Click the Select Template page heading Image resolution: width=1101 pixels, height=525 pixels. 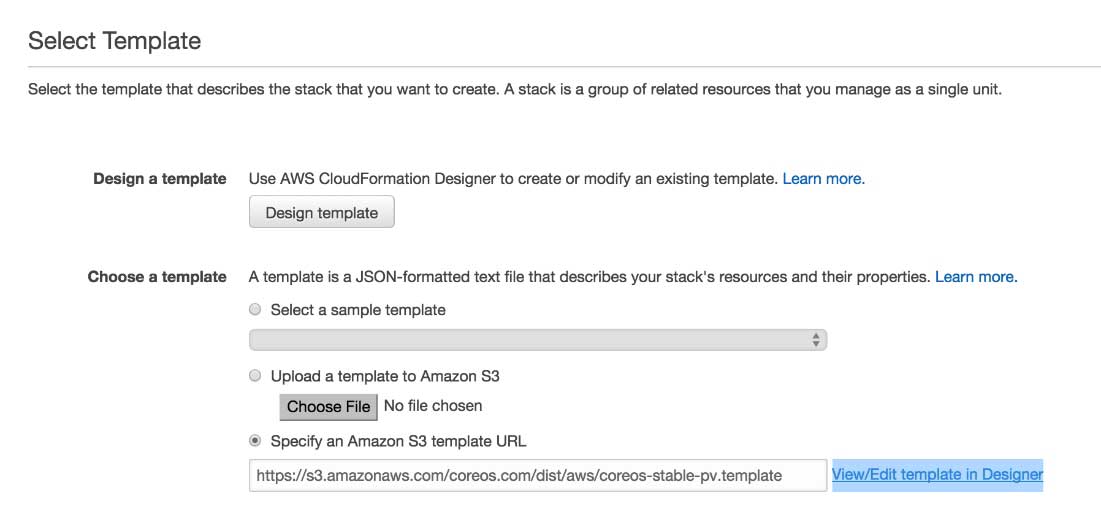[114, 41]
